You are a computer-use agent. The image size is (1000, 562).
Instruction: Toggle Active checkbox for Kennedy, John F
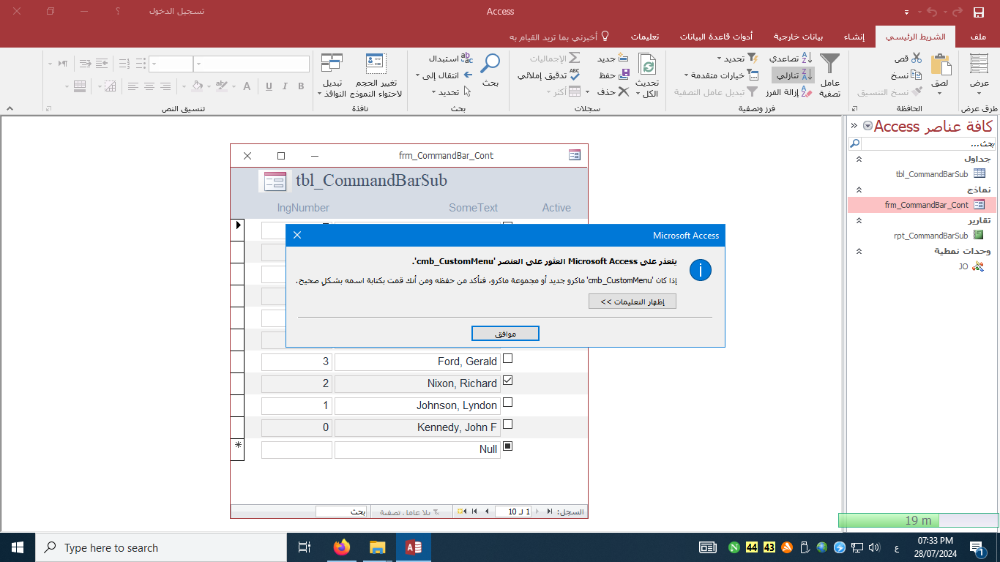508,424
